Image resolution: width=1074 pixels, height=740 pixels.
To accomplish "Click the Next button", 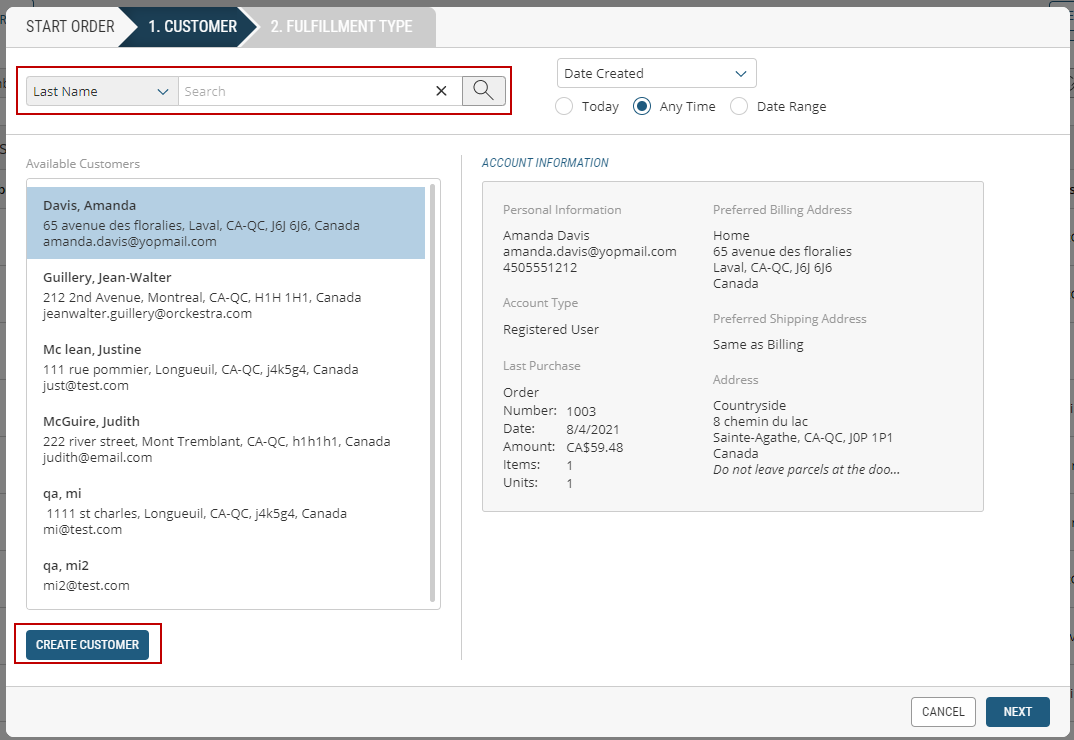I will pos(1017,712).
